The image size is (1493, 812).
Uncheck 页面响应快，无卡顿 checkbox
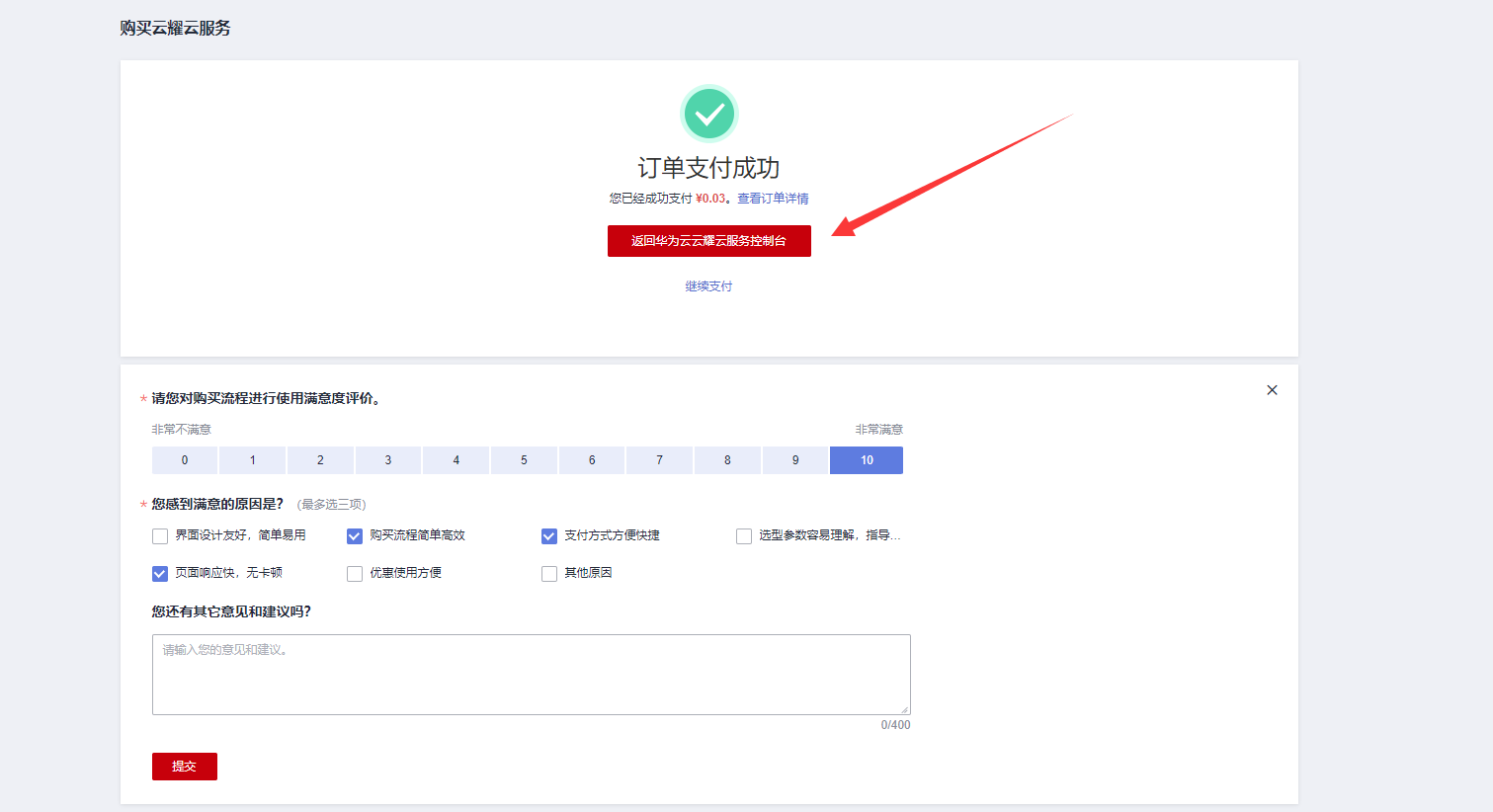coord(160,574)
